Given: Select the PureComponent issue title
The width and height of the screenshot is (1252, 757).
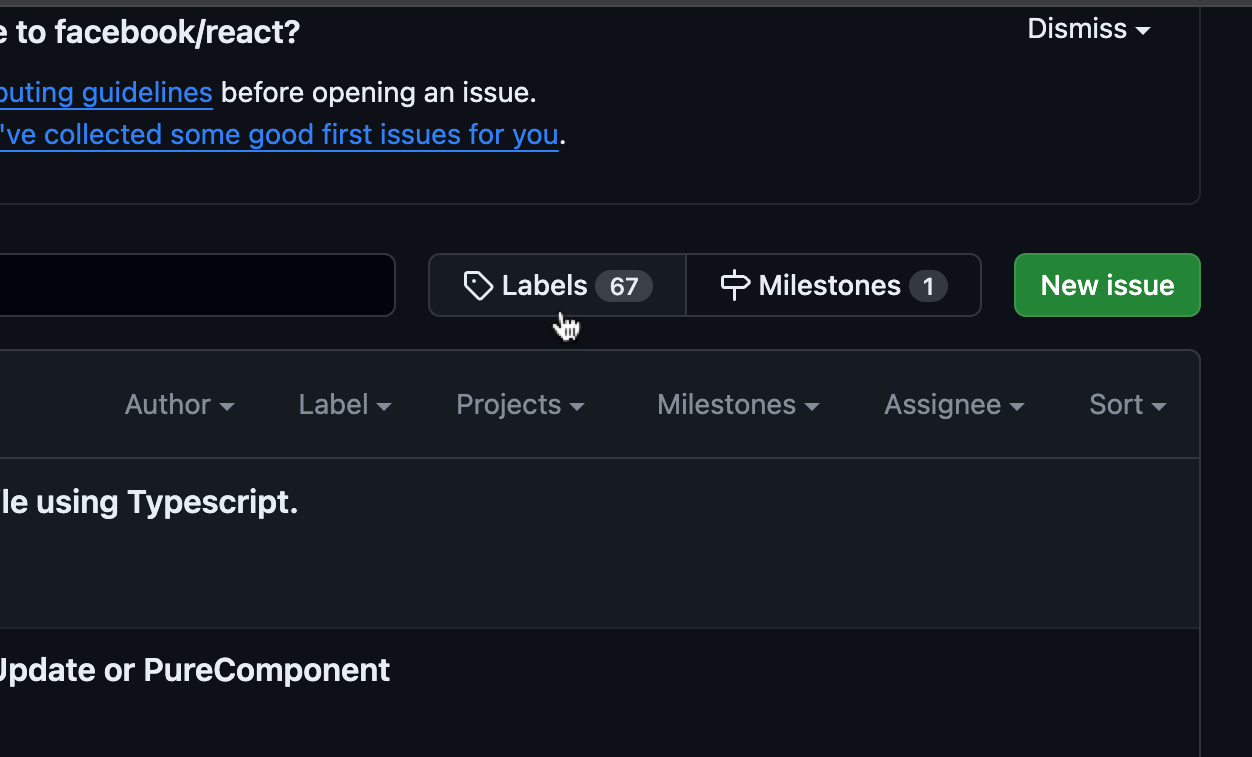Looking at the screenshot, I should [x=195, y=670].
